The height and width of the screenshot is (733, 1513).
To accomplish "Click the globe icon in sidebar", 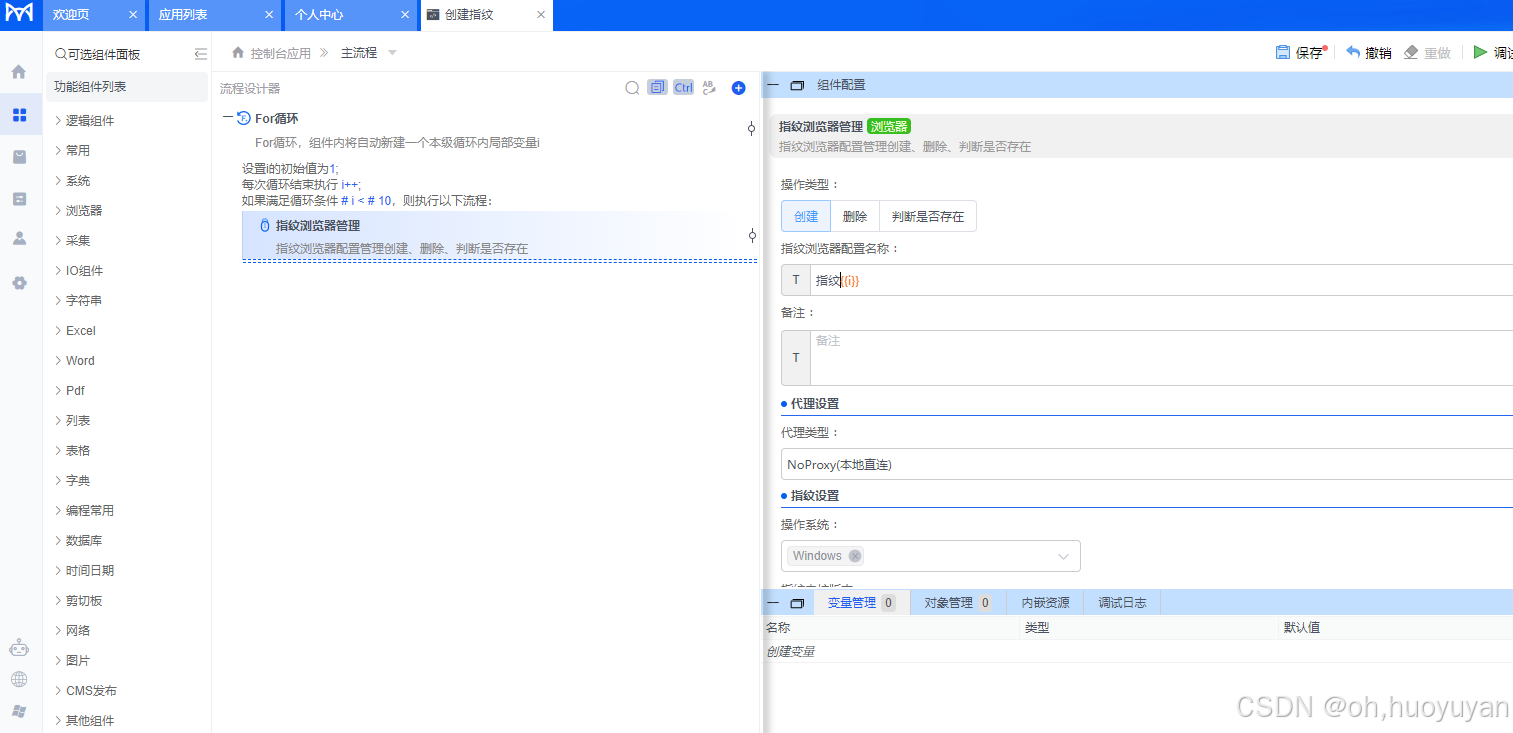I will pos(19,680).
